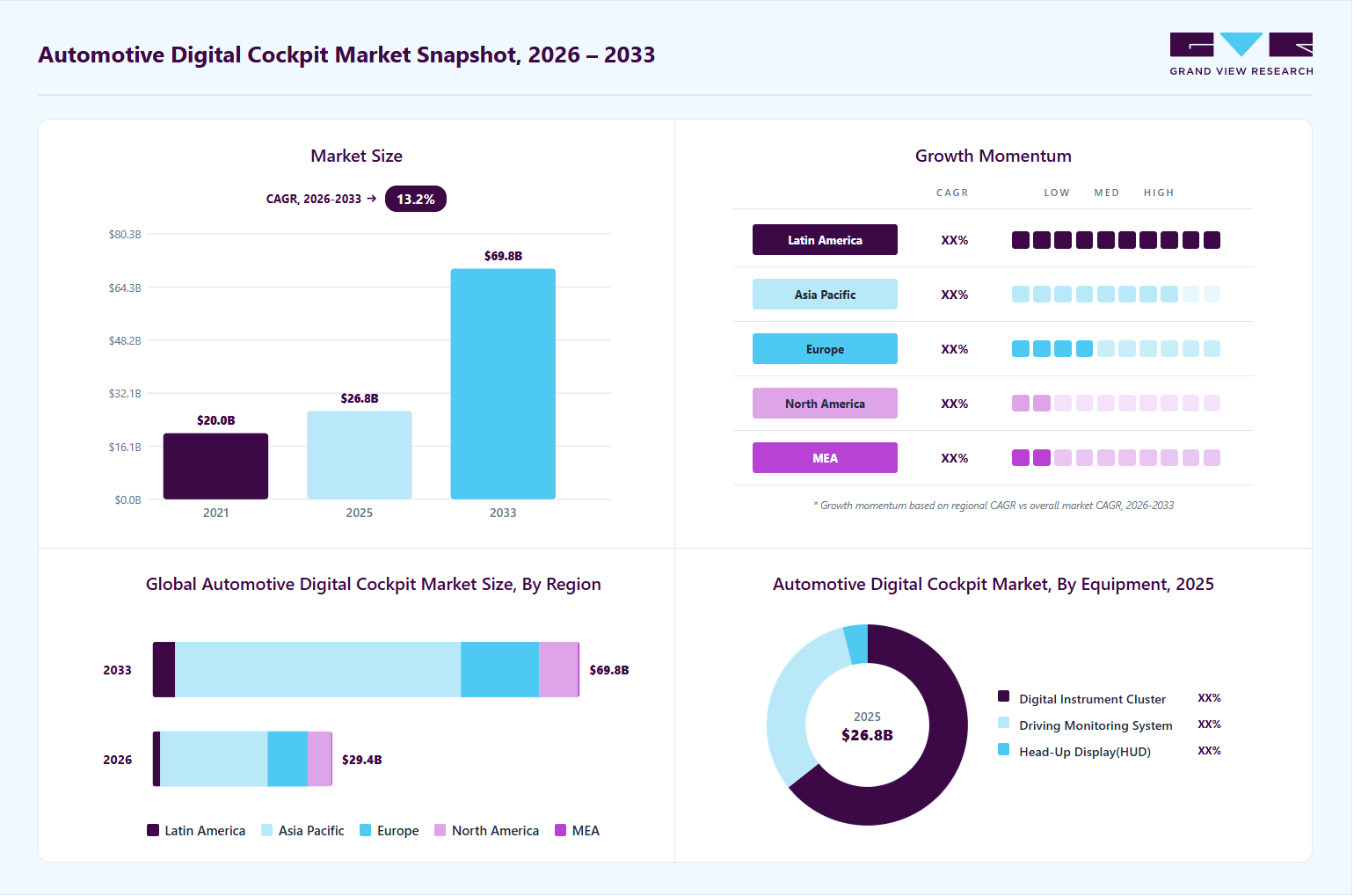1354x896 pixels.
Task: Click the Automotive Digital Cockpit Market Snapshot title
Action: pyautogui.click(x=346, y=55)
